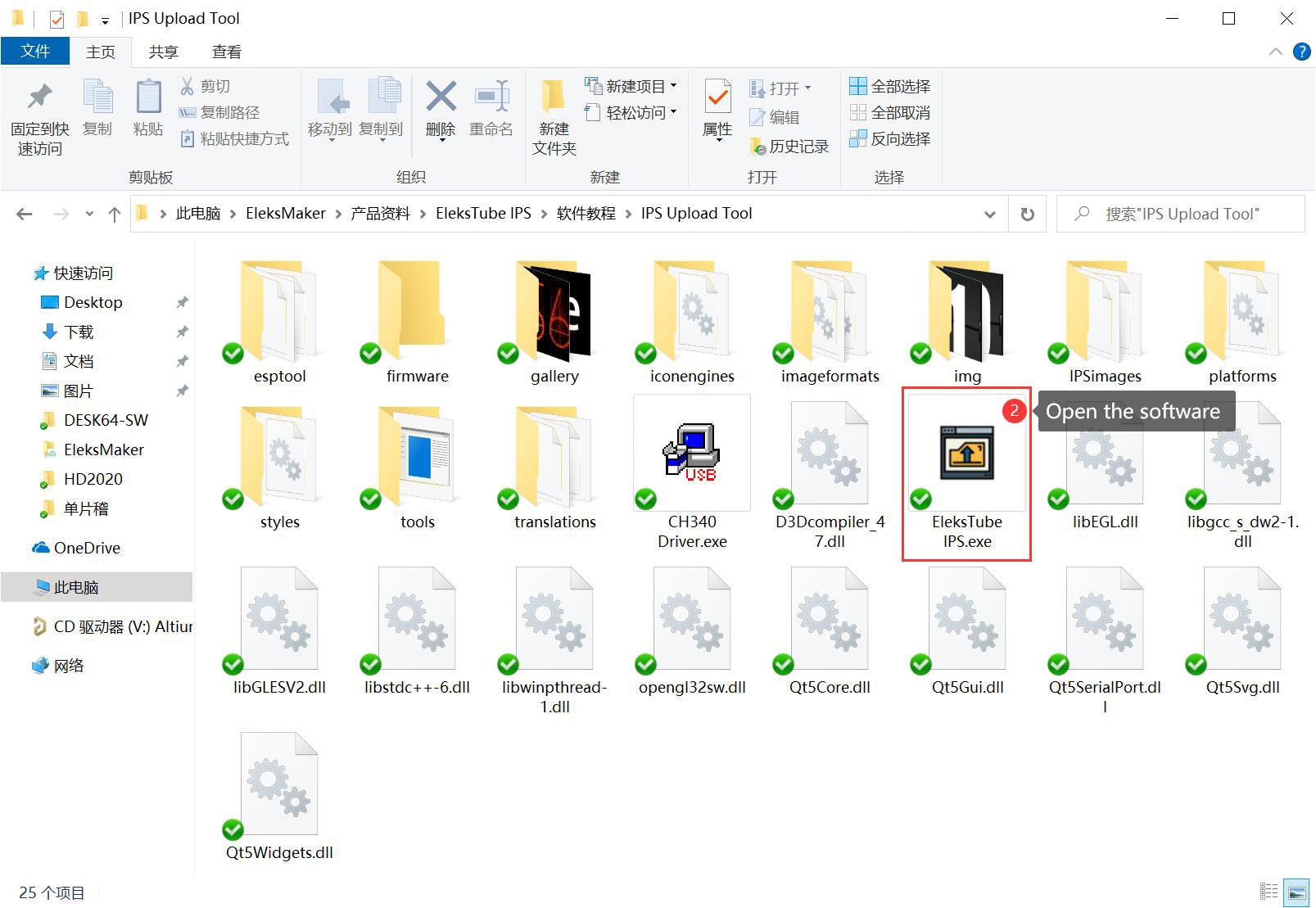
Task: Open the Help question mark icon
Action: (1301, 52)
